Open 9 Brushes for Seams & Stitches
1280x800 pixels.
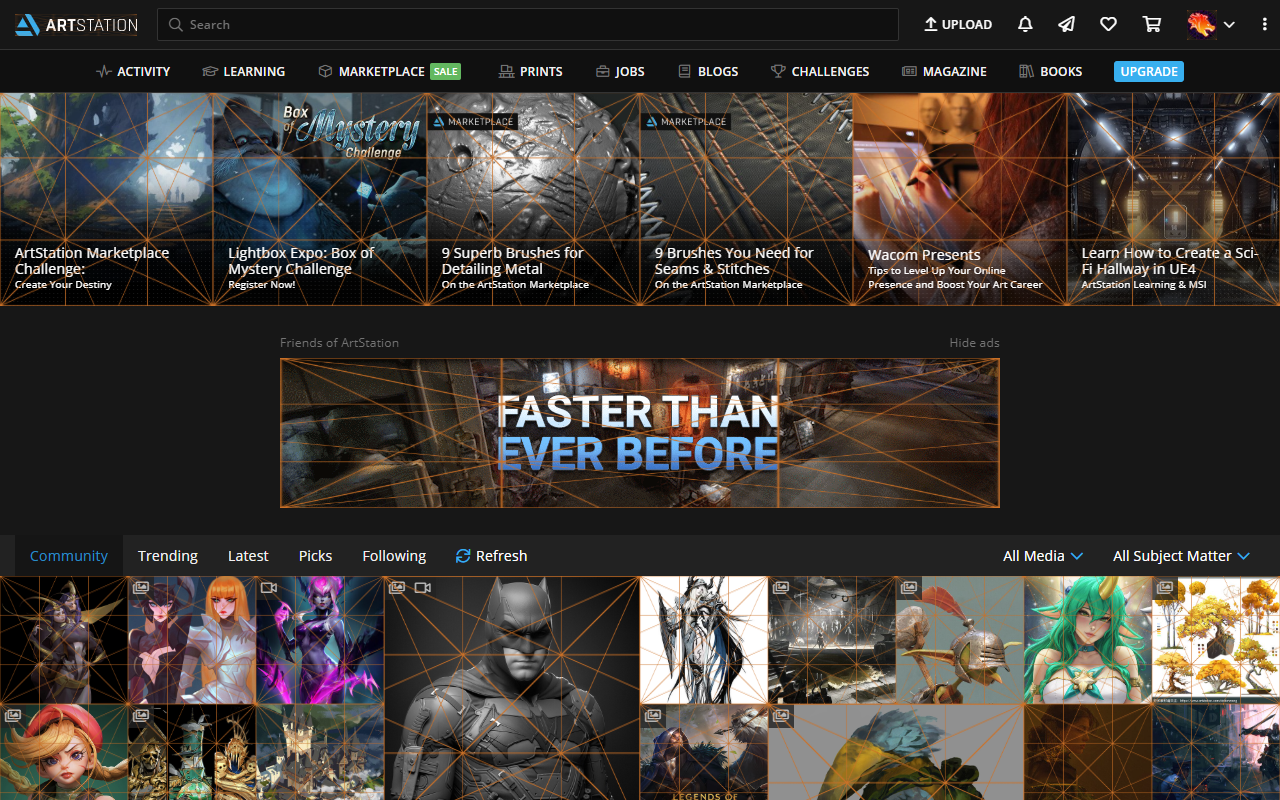pos(746,199)
